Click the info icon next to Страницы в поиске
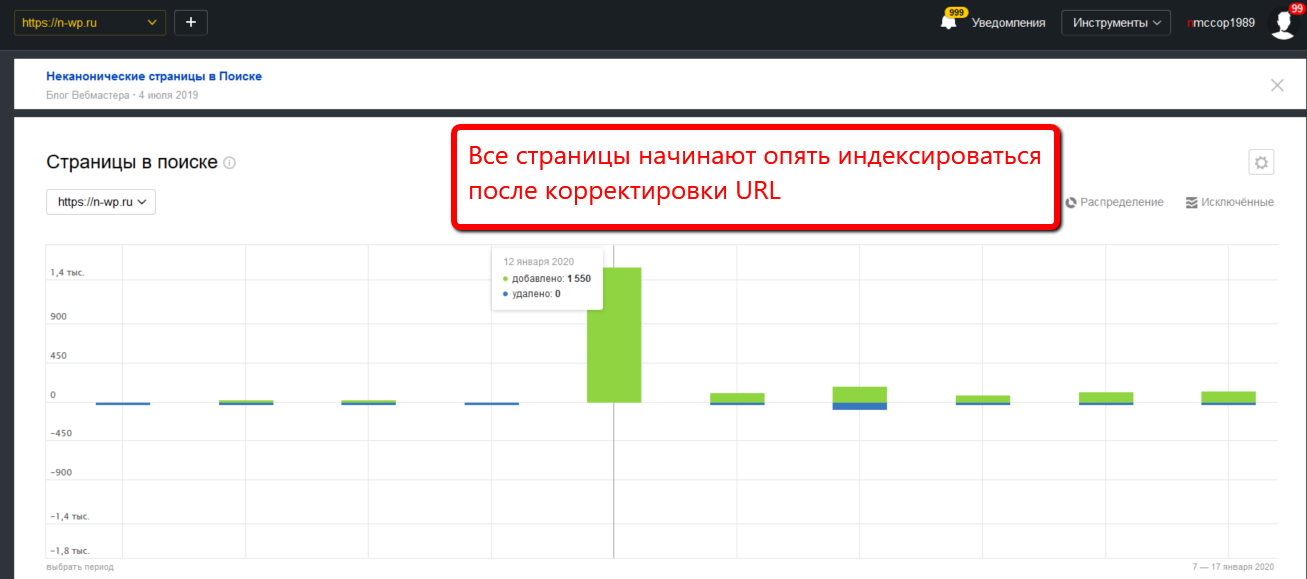The width and height of the screenshot is (1307, 579). tap(230, 162)
